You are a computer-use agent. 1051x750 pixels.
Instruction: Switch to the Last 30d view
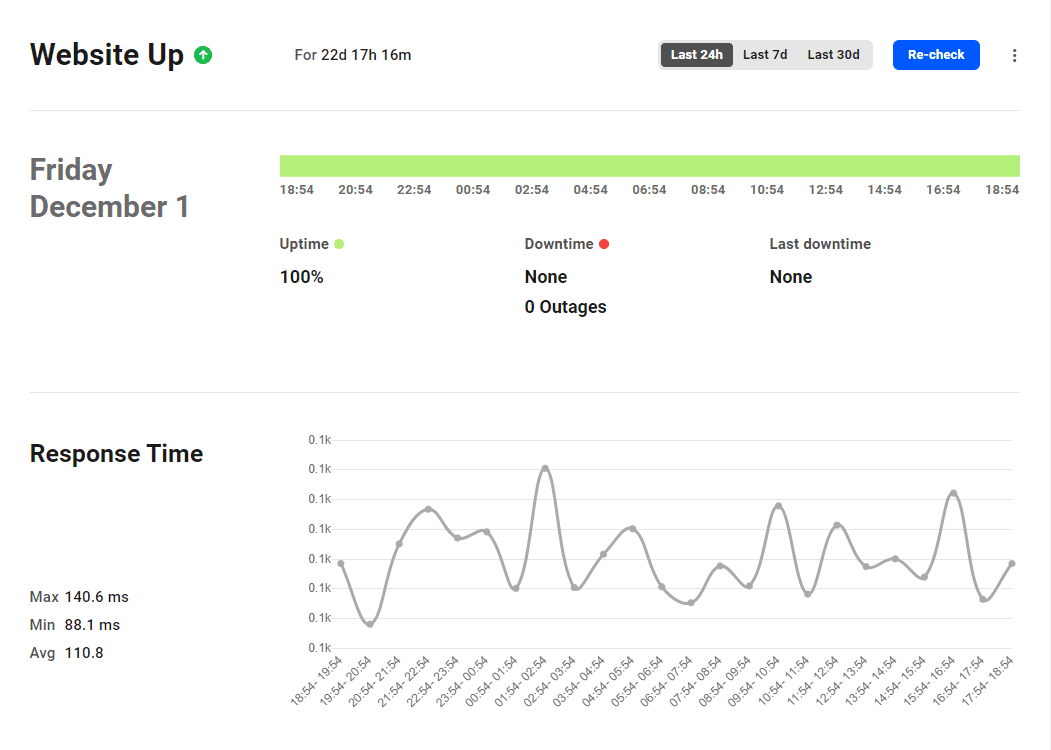tap(833, 55)
